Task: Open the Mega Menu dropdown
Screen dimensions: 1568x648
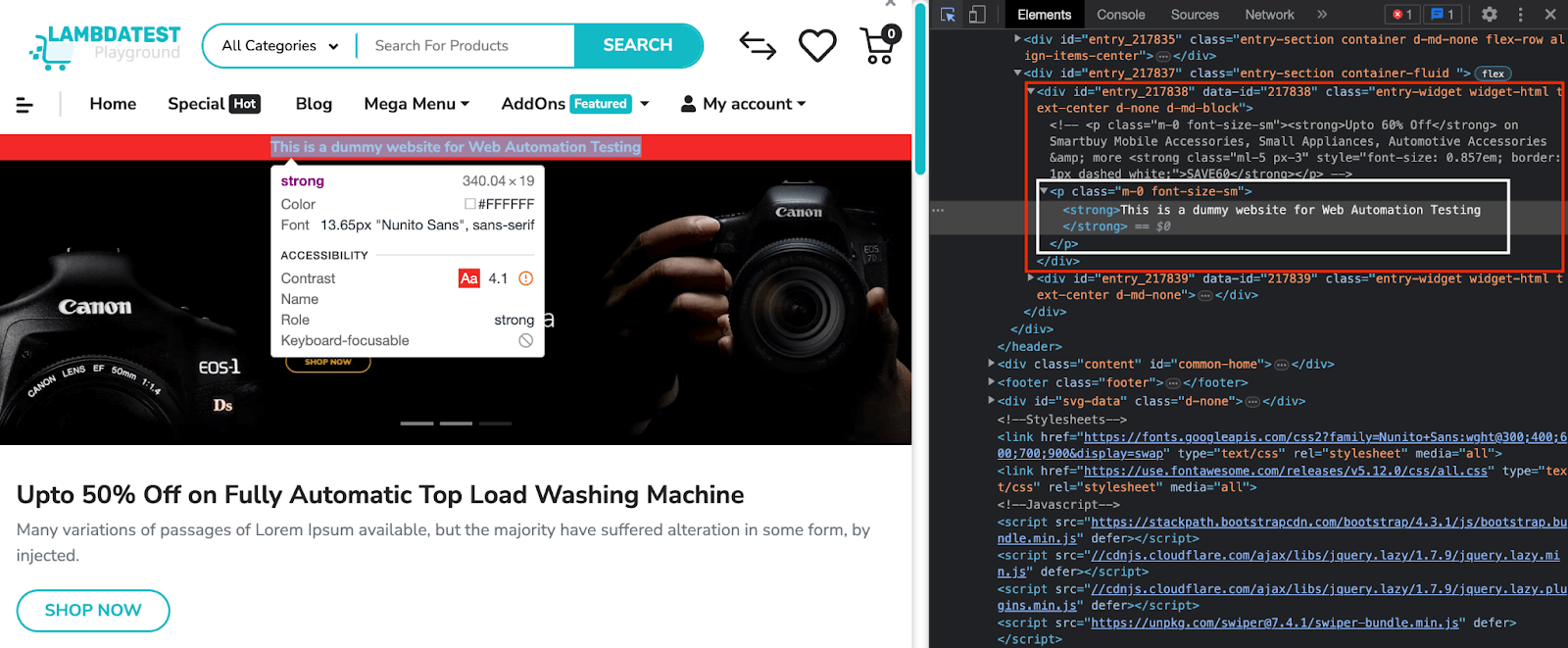Action: pos(416,104)
